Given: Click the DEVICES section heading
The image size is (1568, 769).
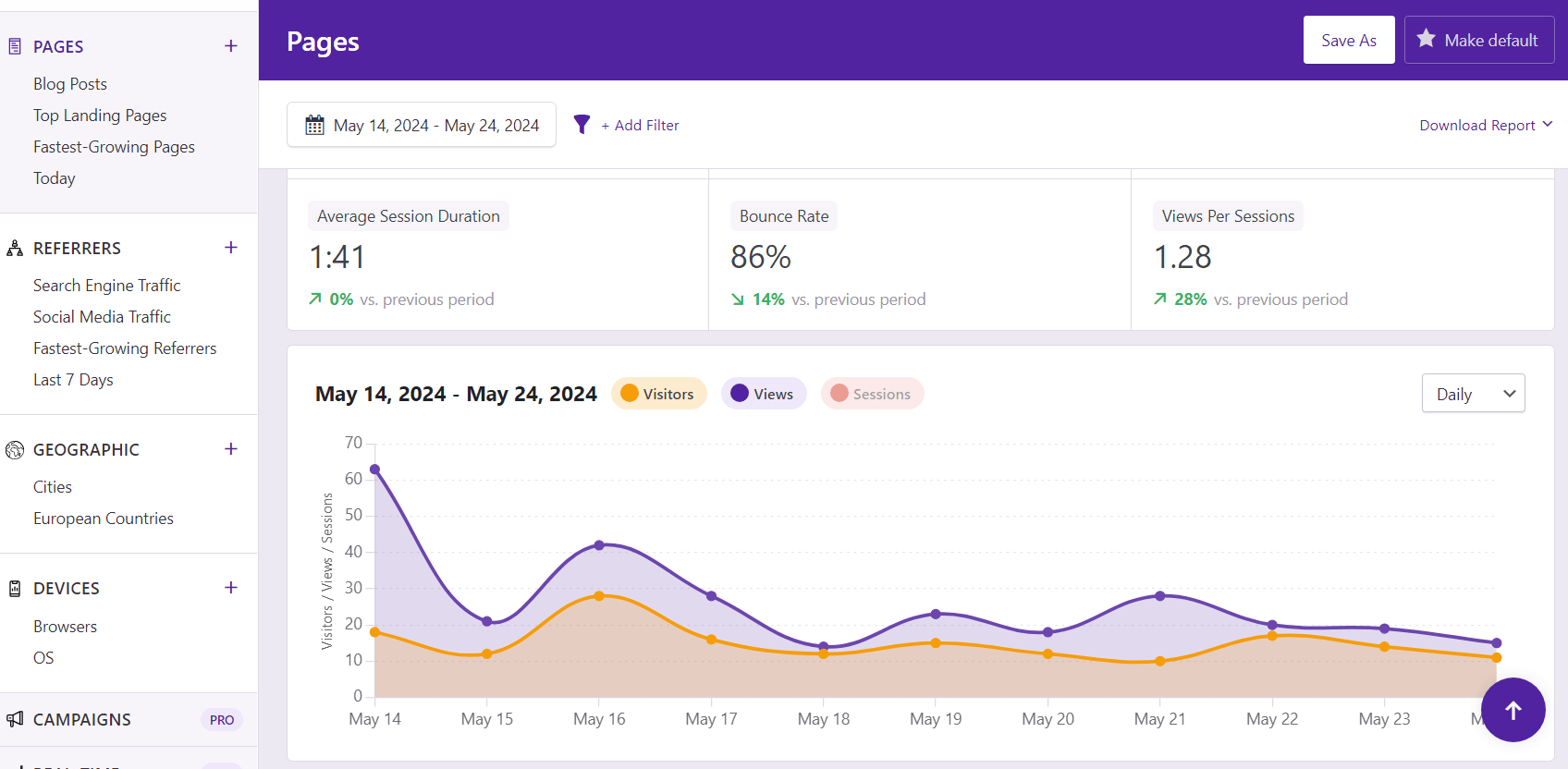Looking at the screenshot, I should click(67, 588).
